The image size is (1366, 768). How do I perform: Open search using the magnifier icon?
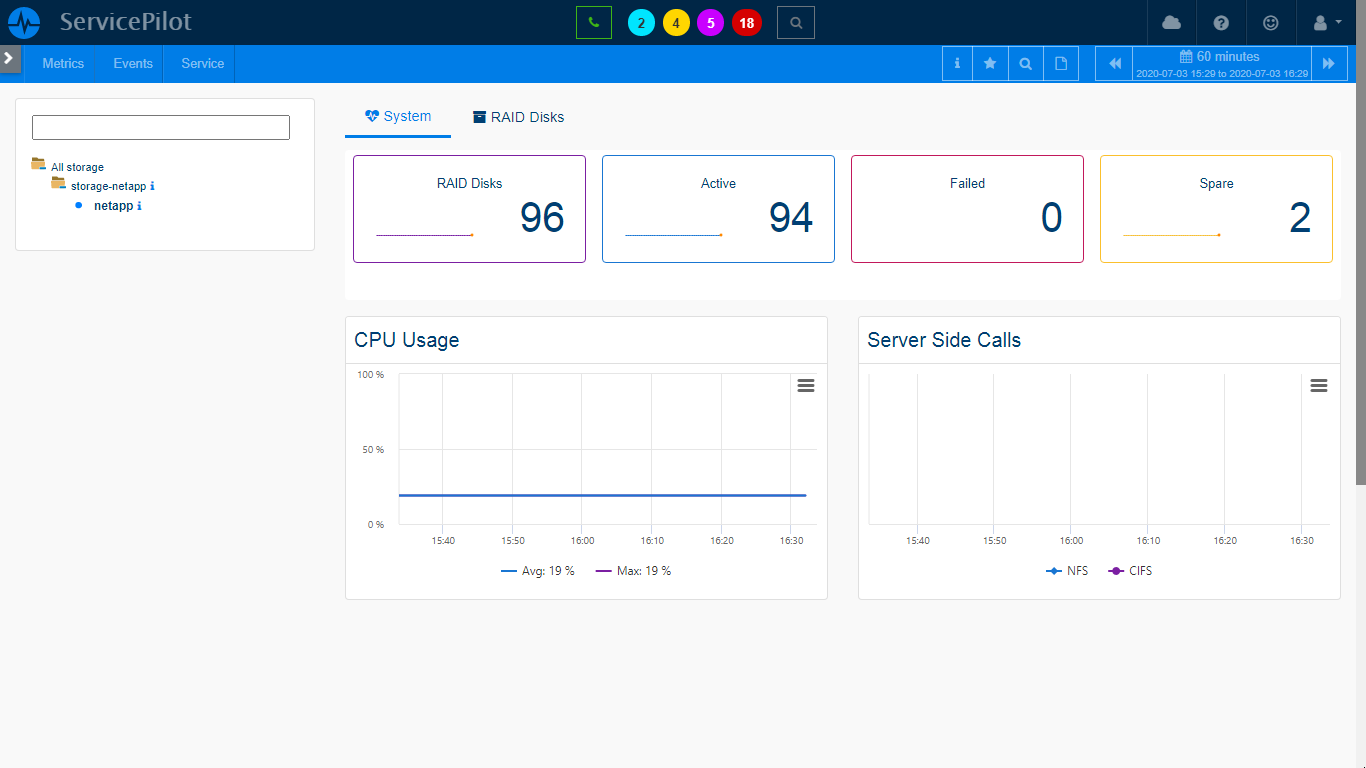pyautogui.click(x=795, y=22)
